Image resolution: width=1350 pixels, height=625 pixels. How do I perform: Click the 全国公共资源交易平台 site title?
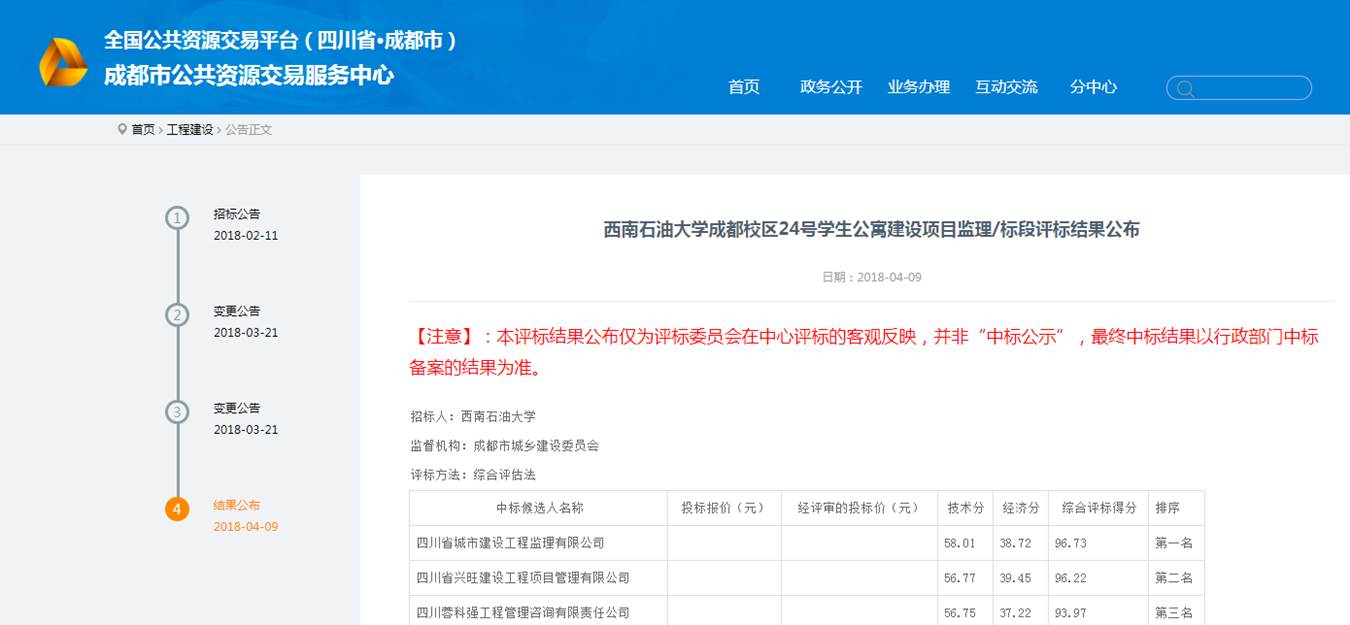point(281,41)
